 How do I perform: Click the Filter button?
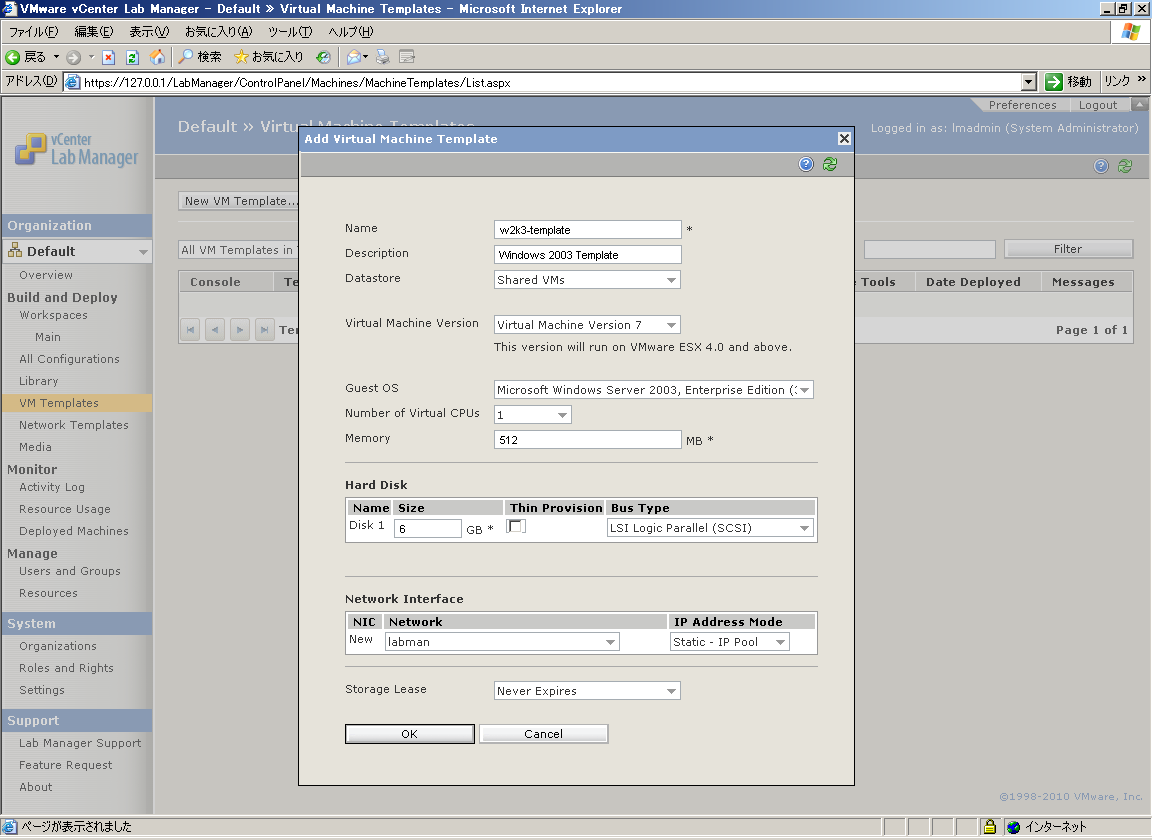(1068, 249)
